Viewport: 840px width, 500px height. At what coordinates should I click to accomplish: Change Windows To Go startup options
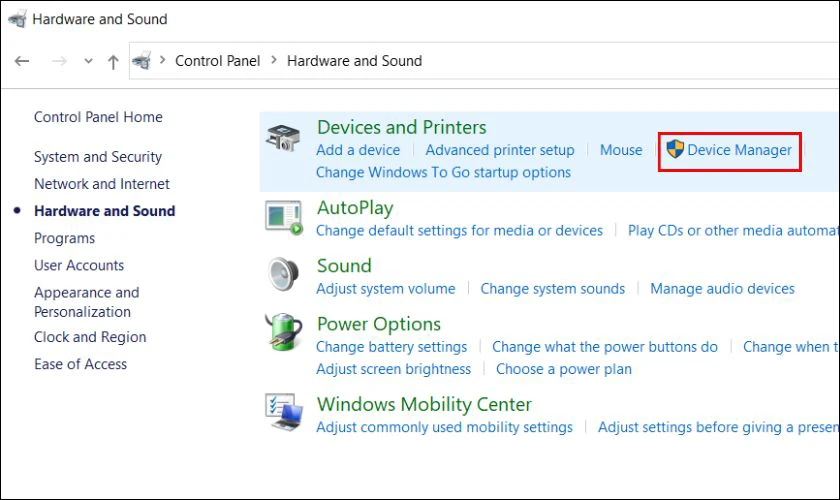(x=443, y=173)
